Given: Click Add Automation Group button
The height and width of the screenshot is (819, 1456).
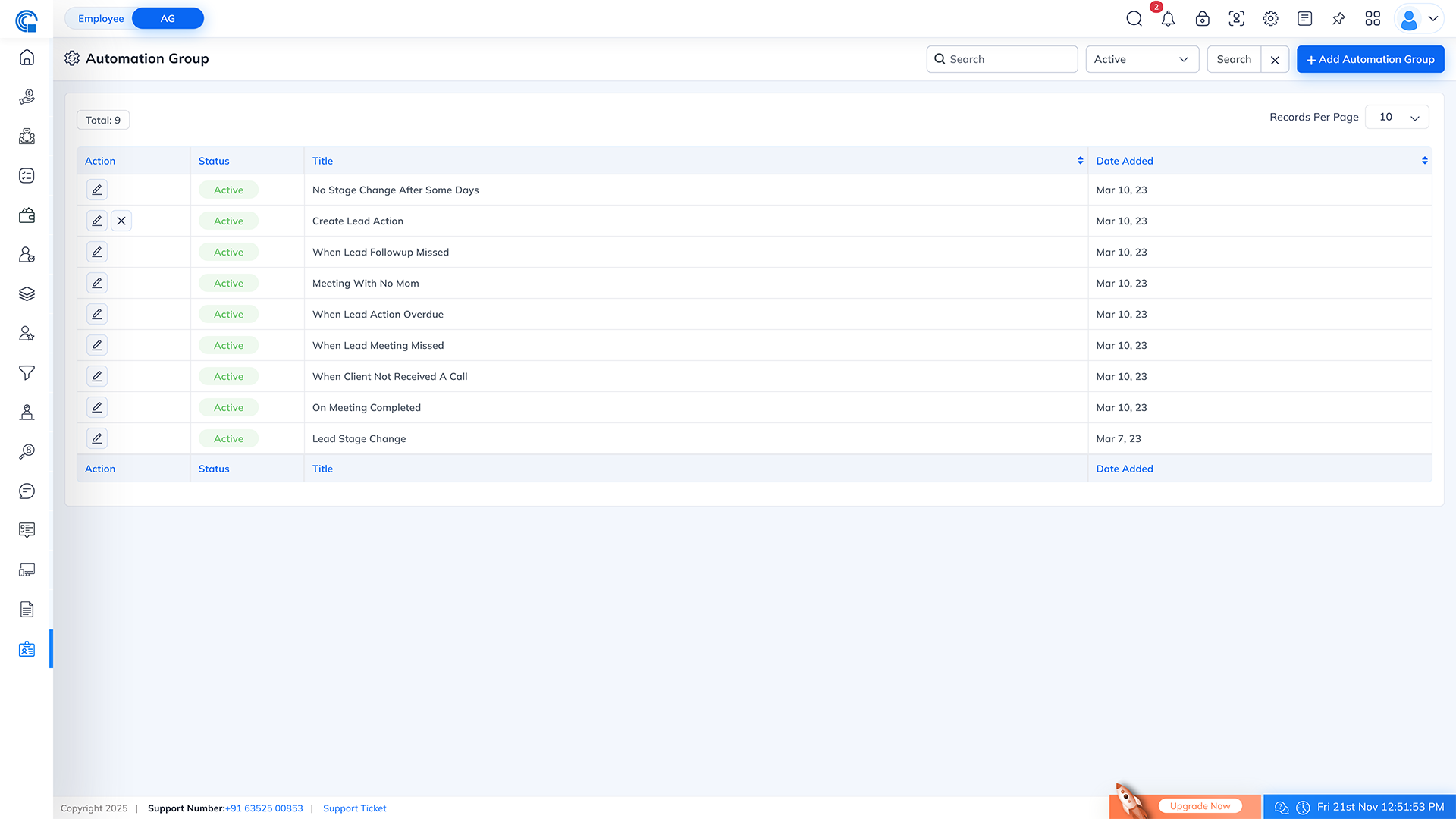Looking at the screenshot, I should [x=1370, y=59].
